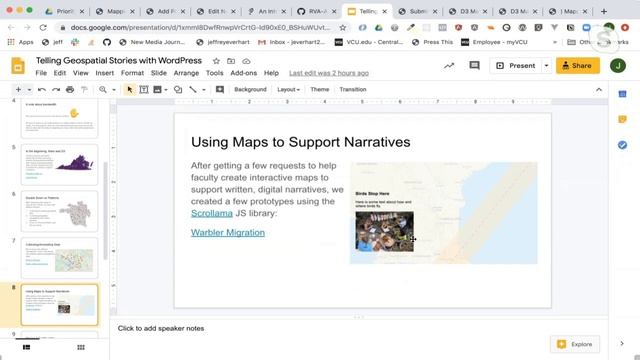Bookmark this page with the star icon
Viewport: 640px width, 360px height.
click(x=343, y=28)
